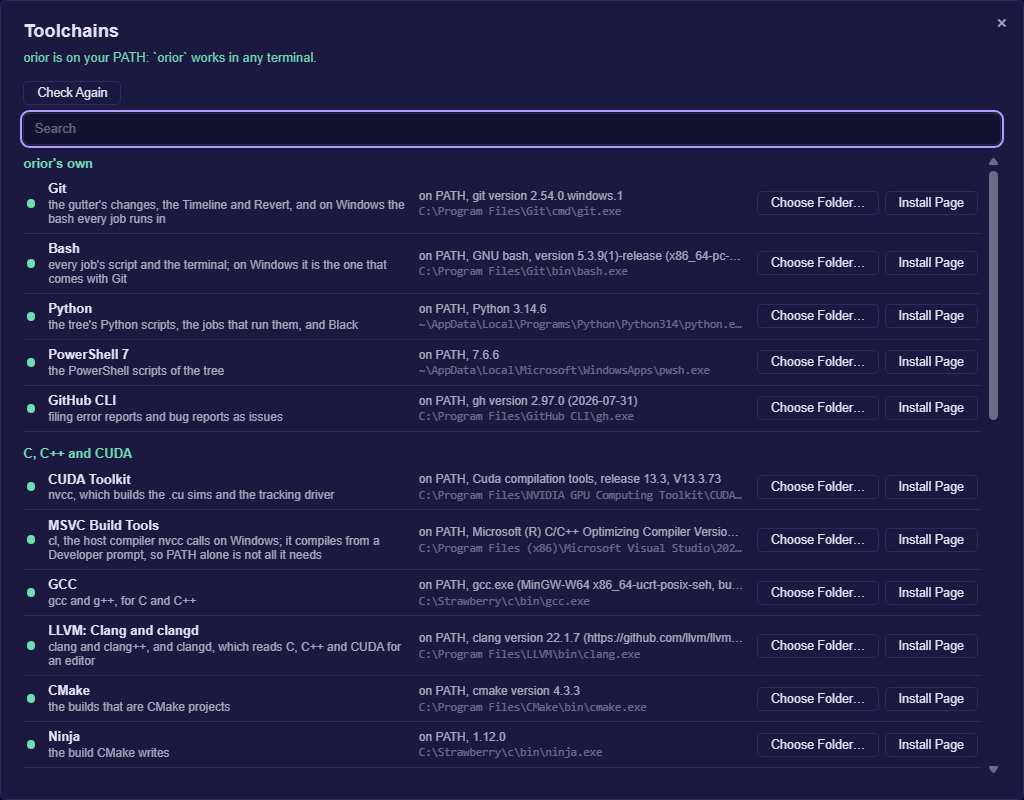Viewport: 1024px width, 800px height.
Task: Click Choose Folder for Ninja
Action: point(817,745)
